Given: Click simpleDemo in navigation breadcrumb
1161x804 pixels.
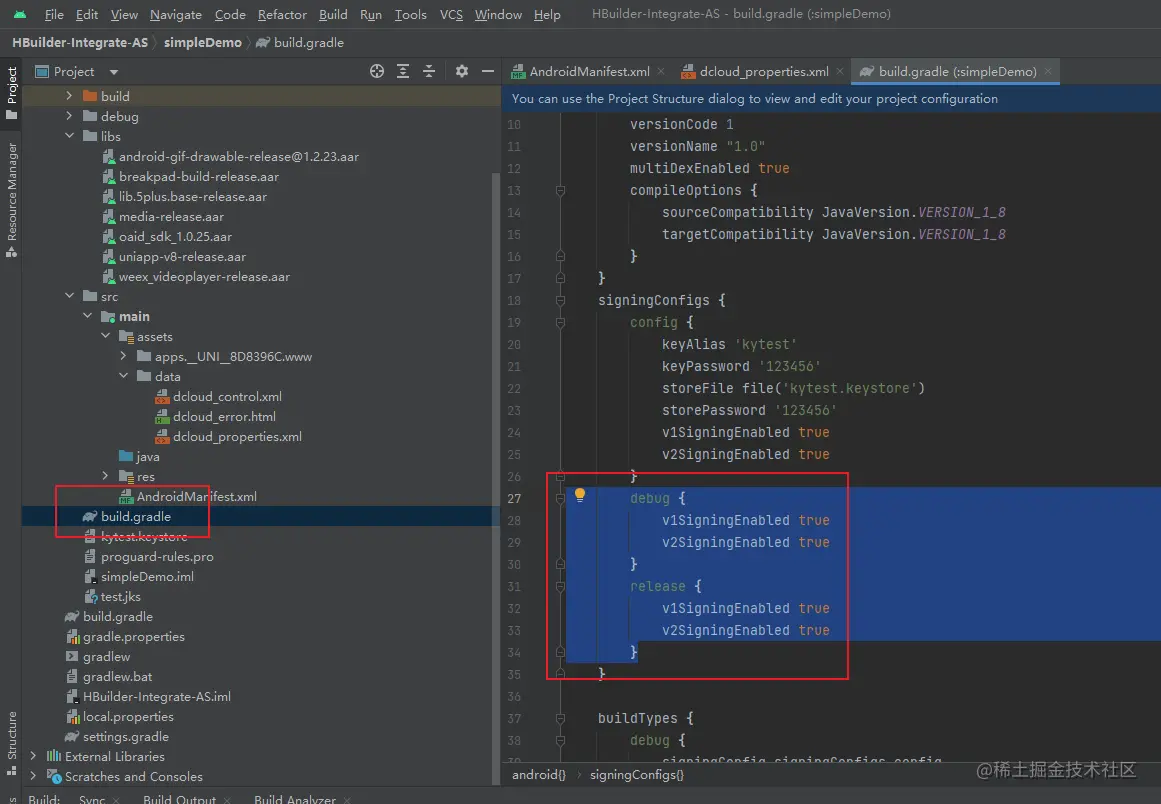Looking at the screenshot, I should (203, 42).
